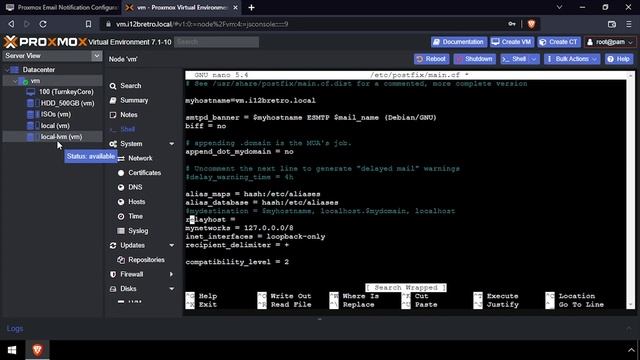The width and height of the screenshot is (640, 360).
Task: Open the Disks menu item
Action: tap(128, 289)
